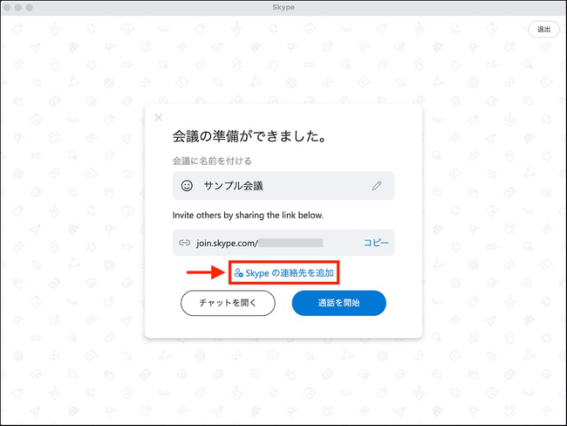Start the call with 通話を開始 button
The width and height of the screenshot is (567, 426).
[x=339, y=303]
